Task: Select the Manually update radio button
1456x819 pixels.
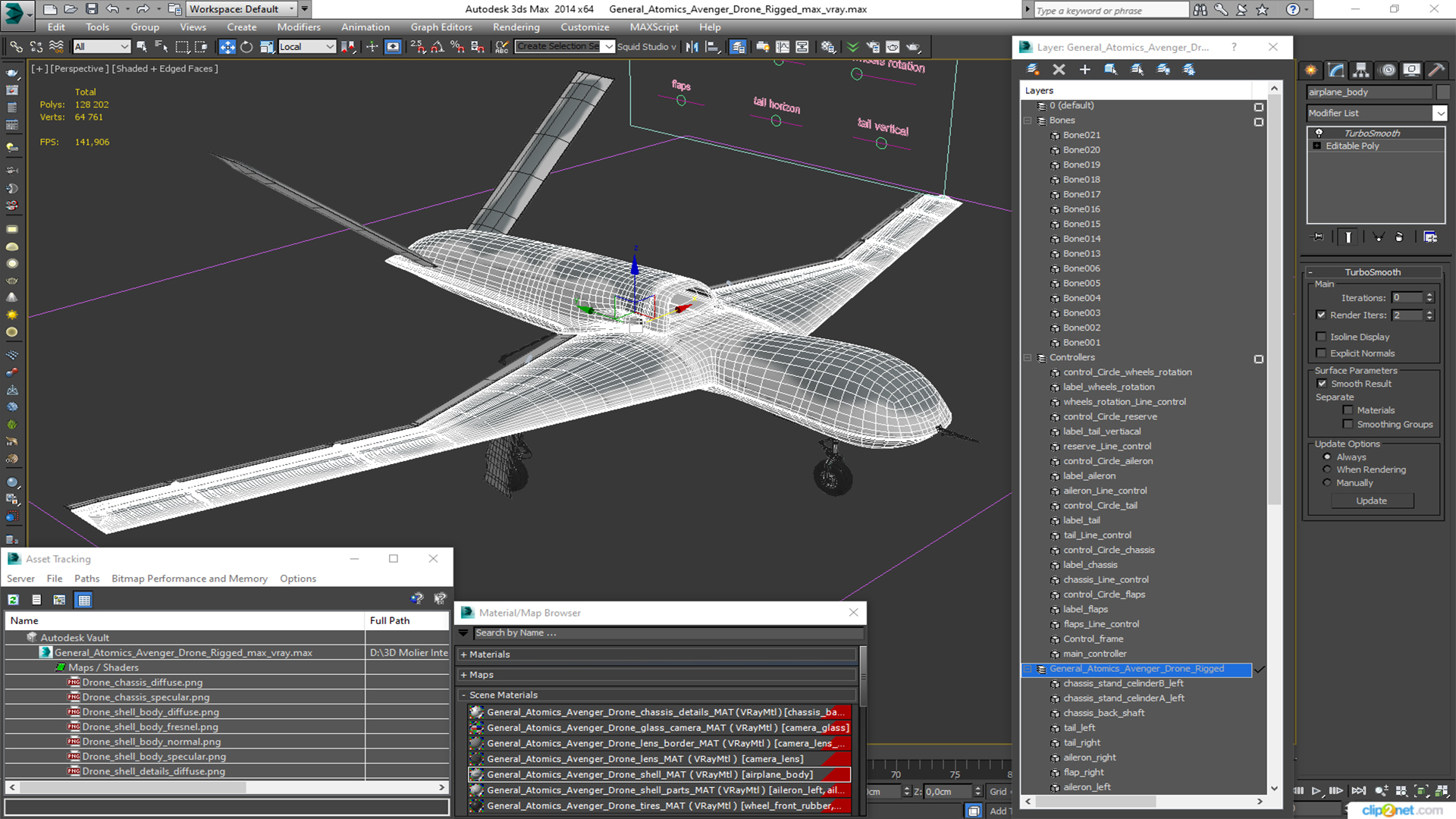Action: (x=1327, y=482)
